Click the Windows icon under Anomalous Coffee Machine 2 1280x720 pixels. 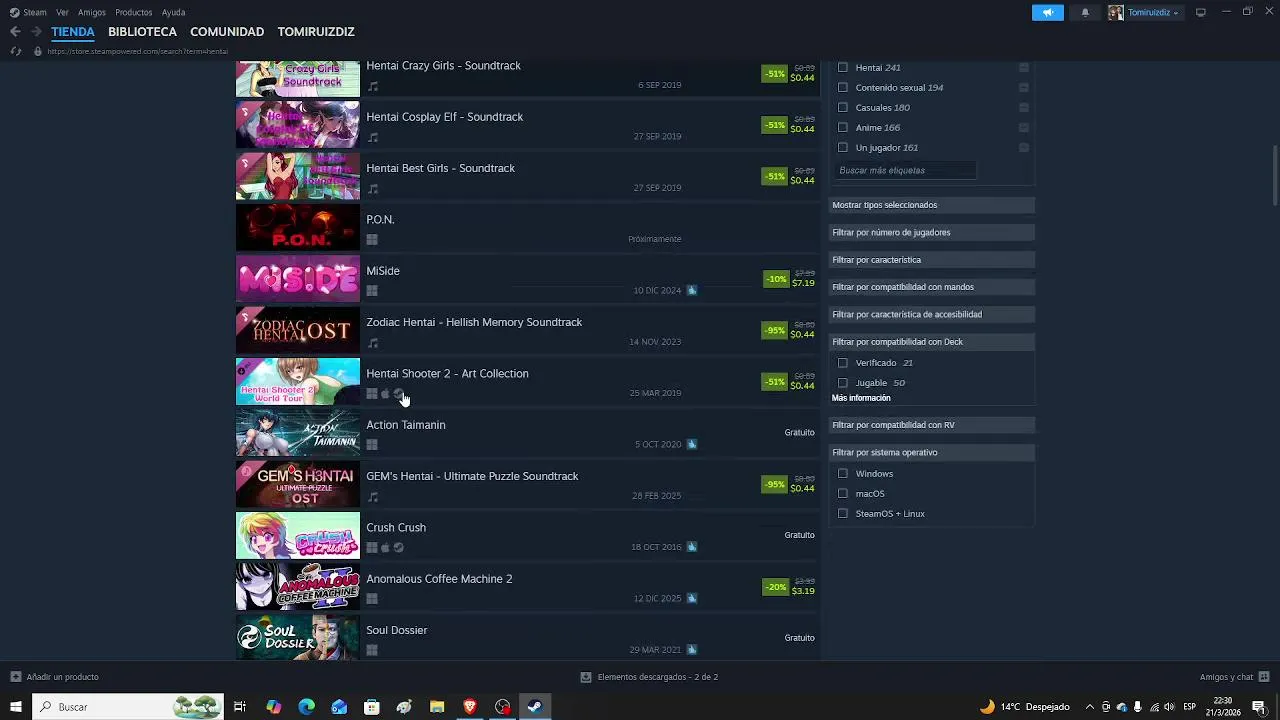pos(372,599)
